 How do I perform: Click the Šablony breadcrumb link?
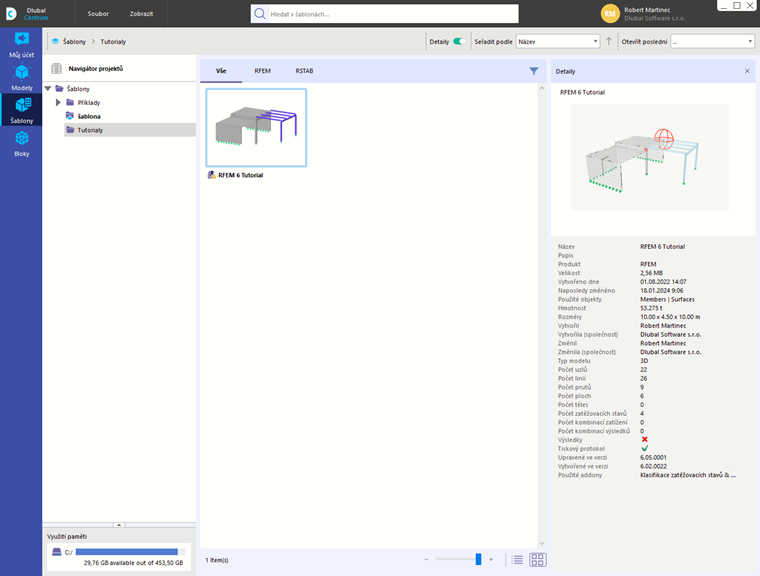point(74,41)
